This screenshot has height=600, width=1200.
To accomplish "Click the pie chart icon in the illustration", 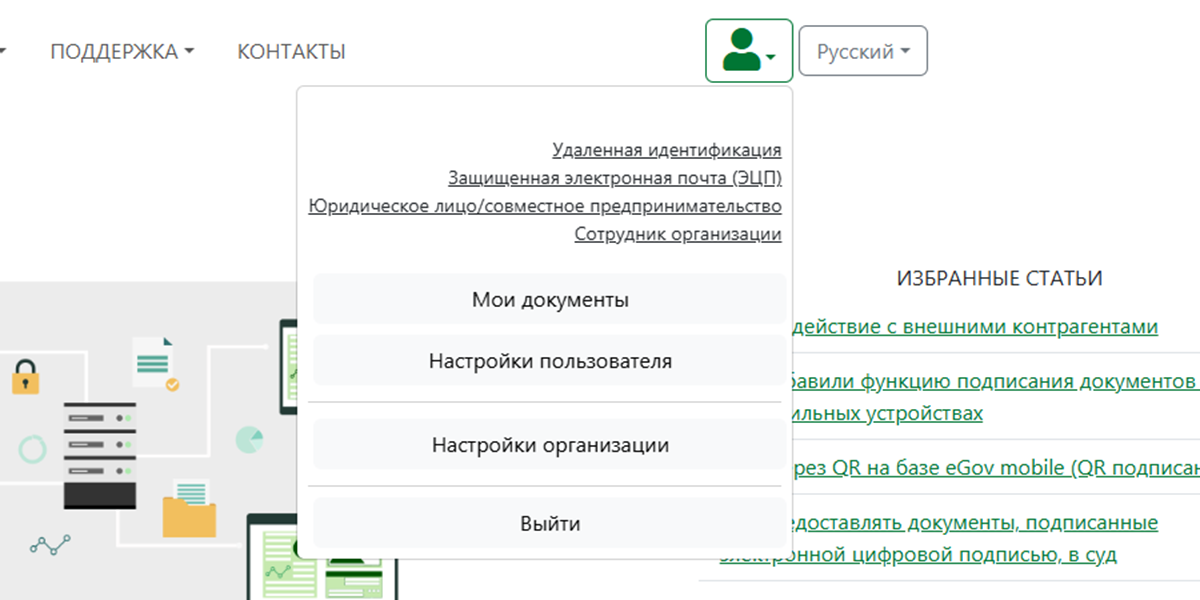I will click(x=249, y=439).
